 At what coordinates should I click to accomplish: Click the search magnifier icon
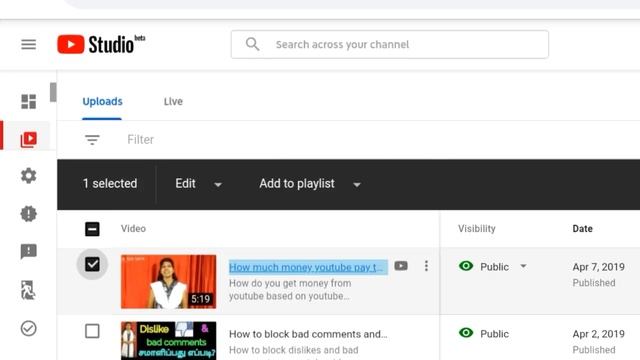pos(253,44)
